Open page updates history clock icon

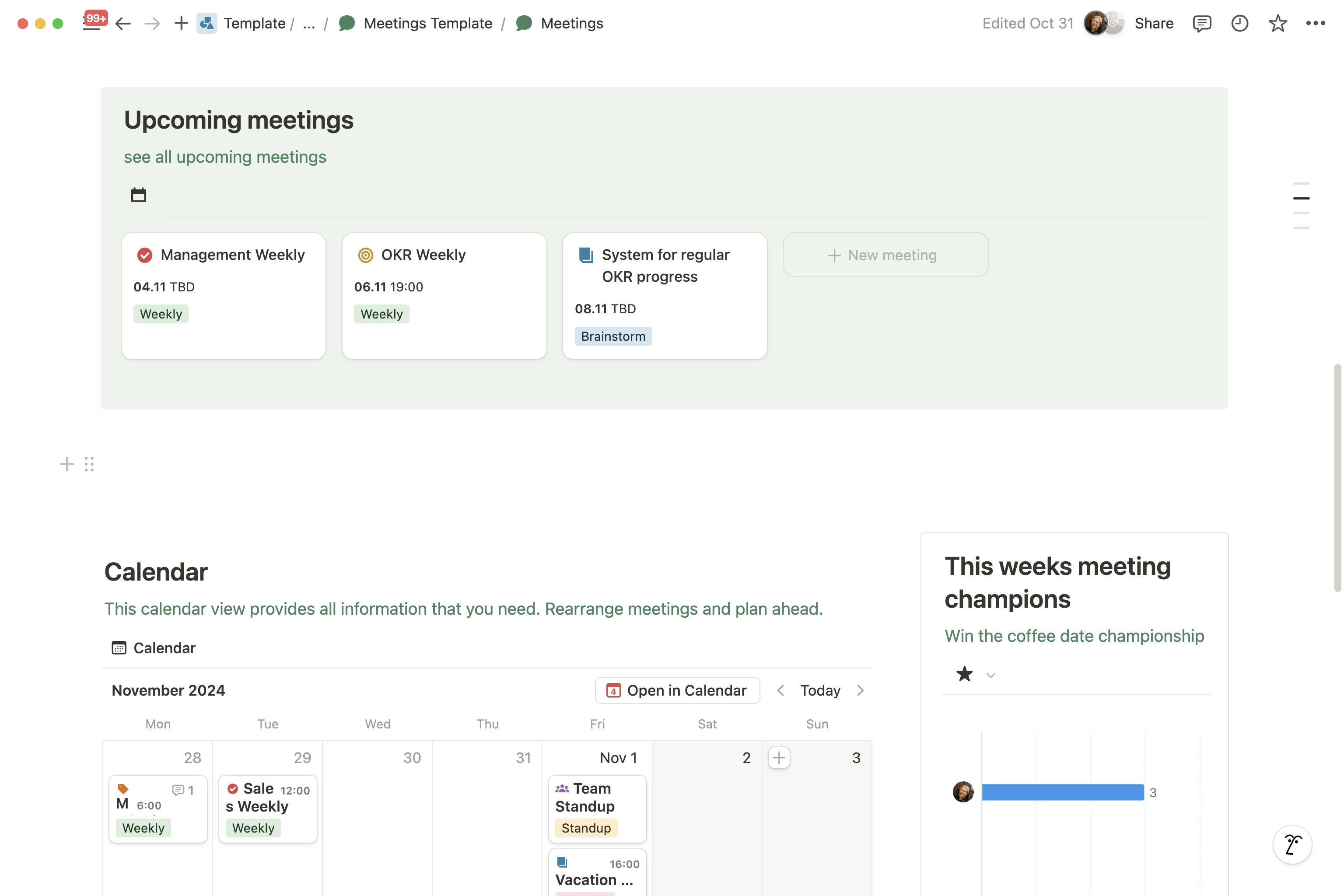(1239, 24)
